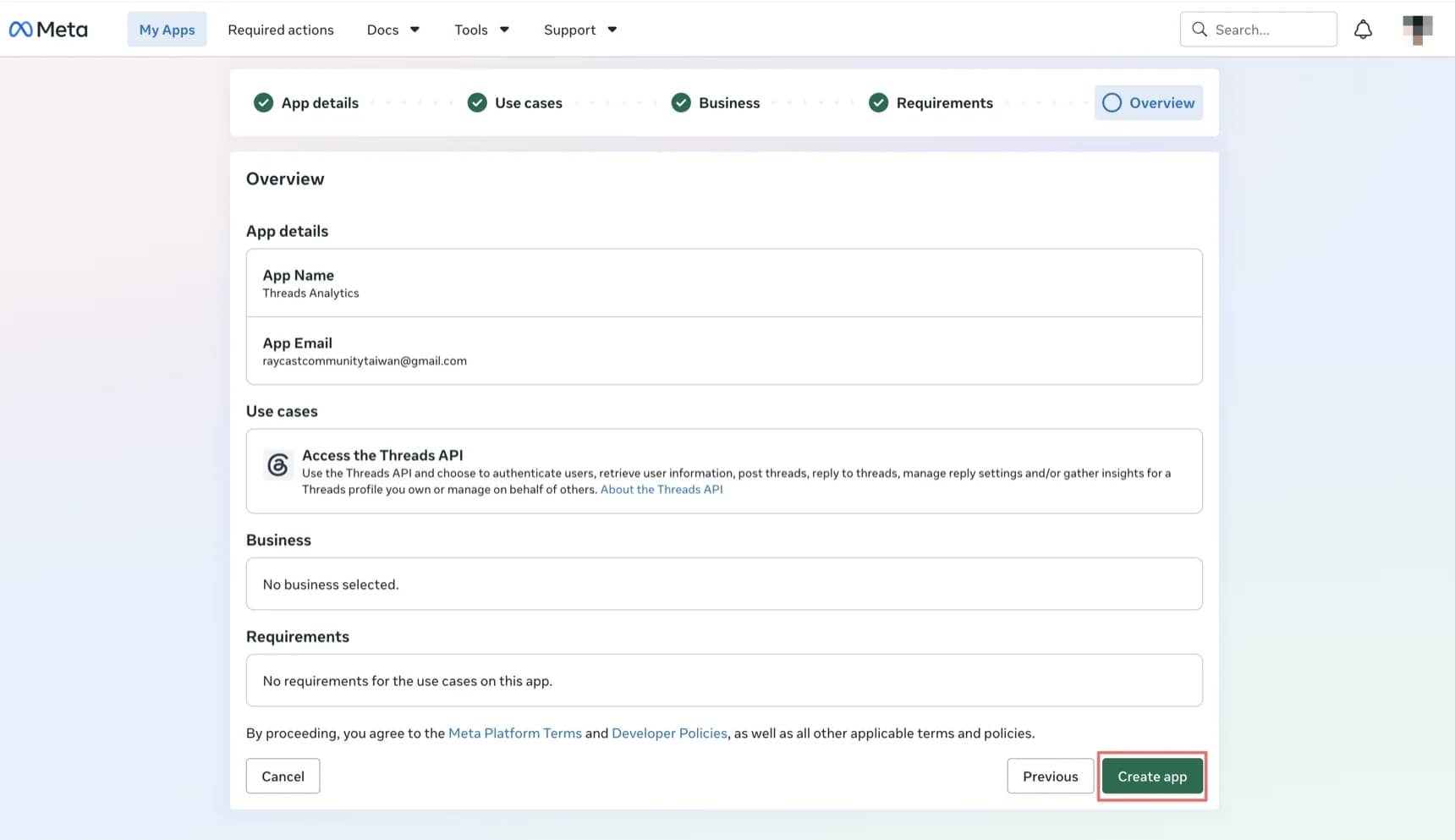The height and width of the screenshot is (840, 1455).
Task: Click the 'No business selected.' text
Action: pyautogui.click(x=331, y=585)
